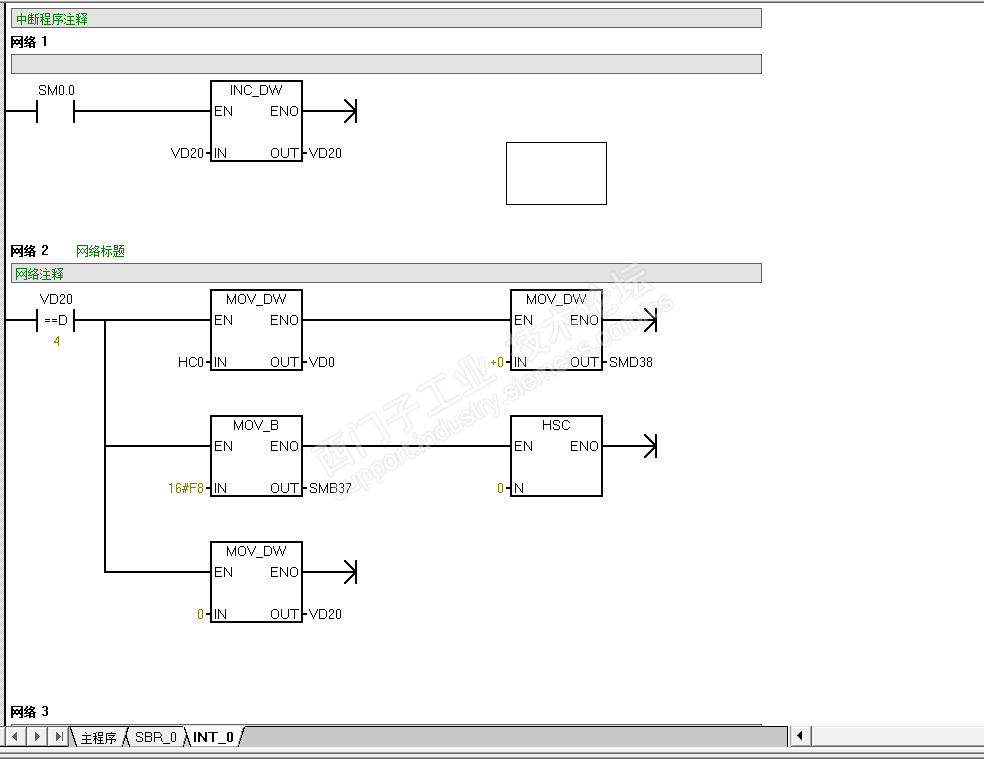Click the HC0 input operand
Image resolution: width=984 pixels, height=761 pixels.
(191, 362)
